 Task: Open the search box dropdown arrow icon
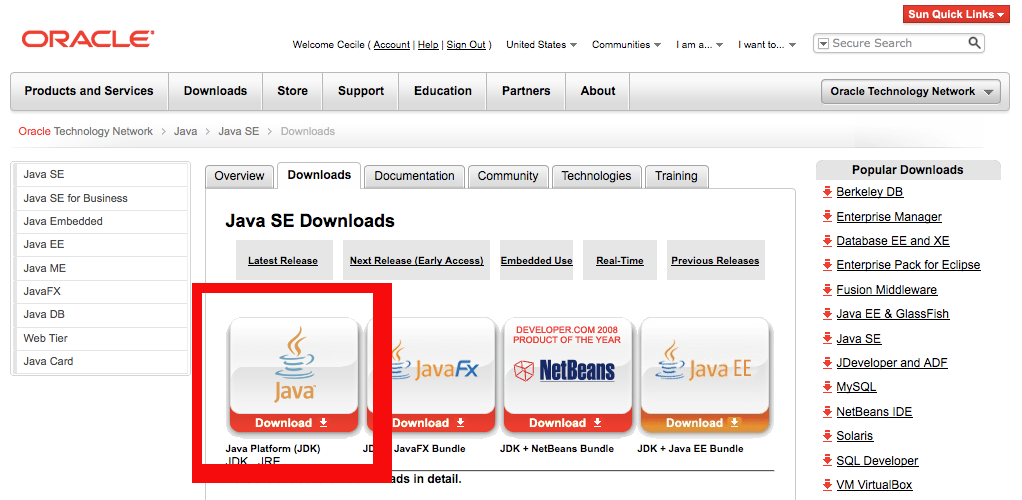click(823, 44)
